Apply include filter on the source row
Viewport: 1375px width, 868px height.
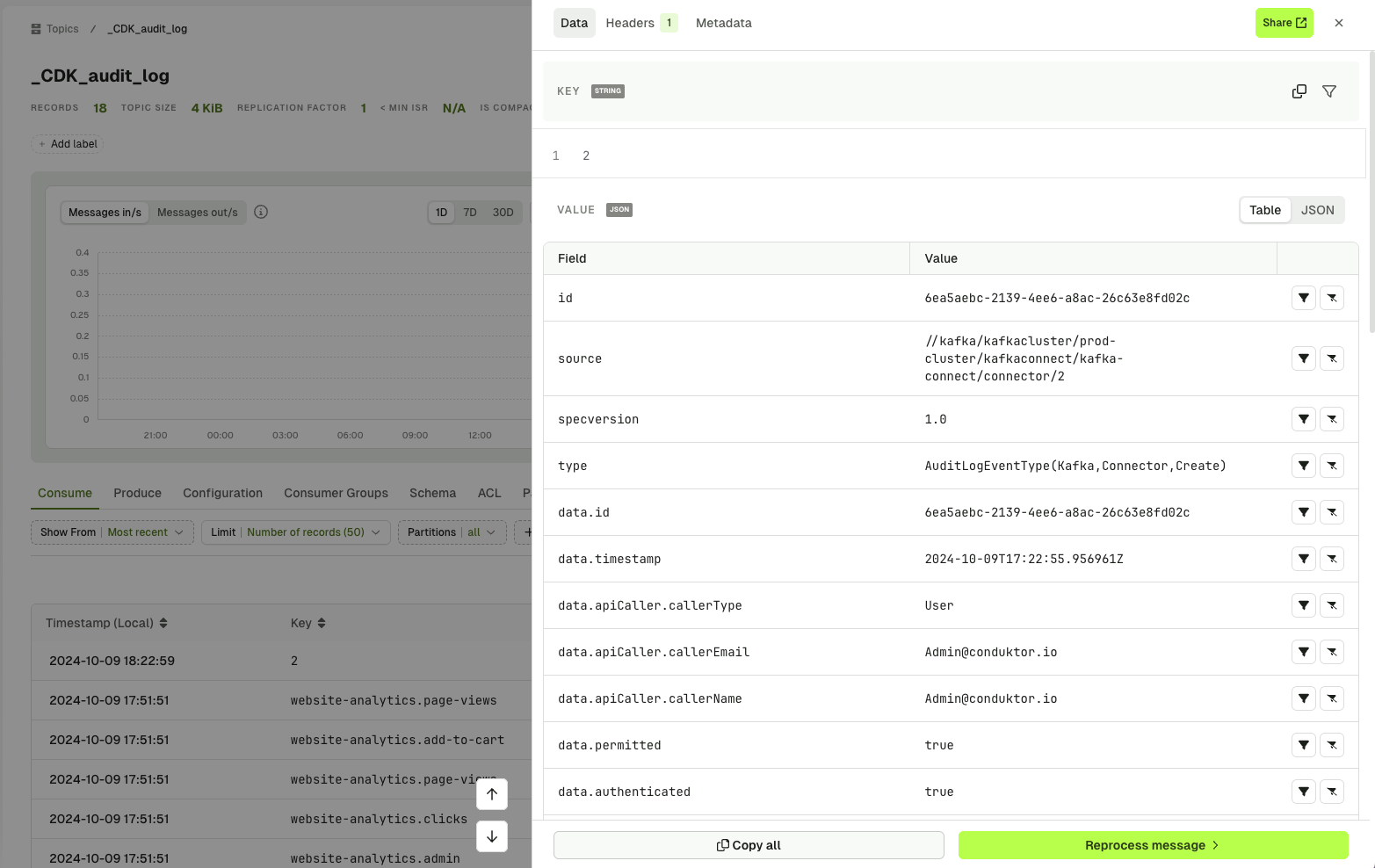point(1304,358)
